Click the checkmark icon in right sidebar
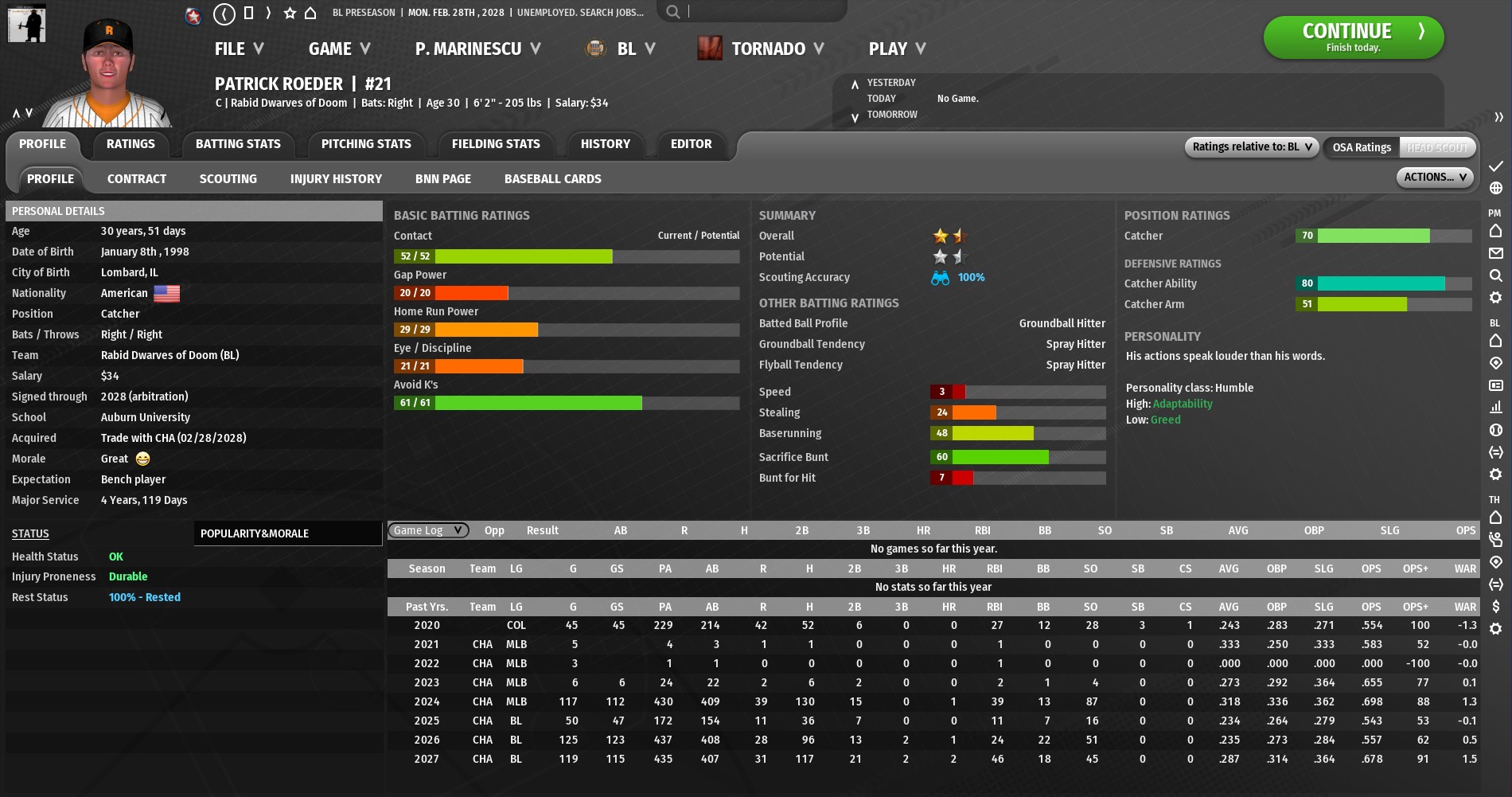 (x=1496, y=166)
